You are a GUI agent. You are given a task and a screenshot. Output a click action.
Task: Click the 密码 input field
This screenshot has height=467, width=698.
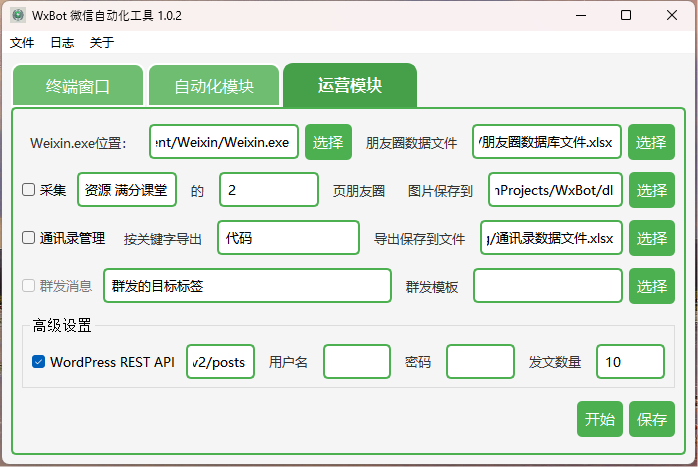[480, 361]
